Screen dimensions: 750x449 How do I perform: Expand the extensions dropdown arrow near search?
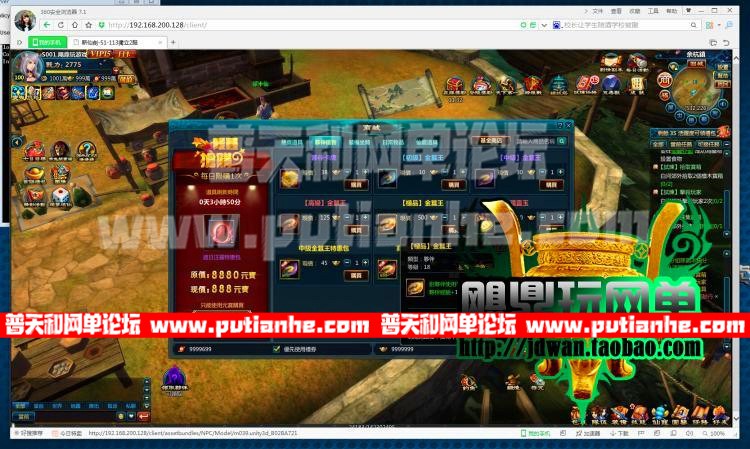click(x=719, y=25)
